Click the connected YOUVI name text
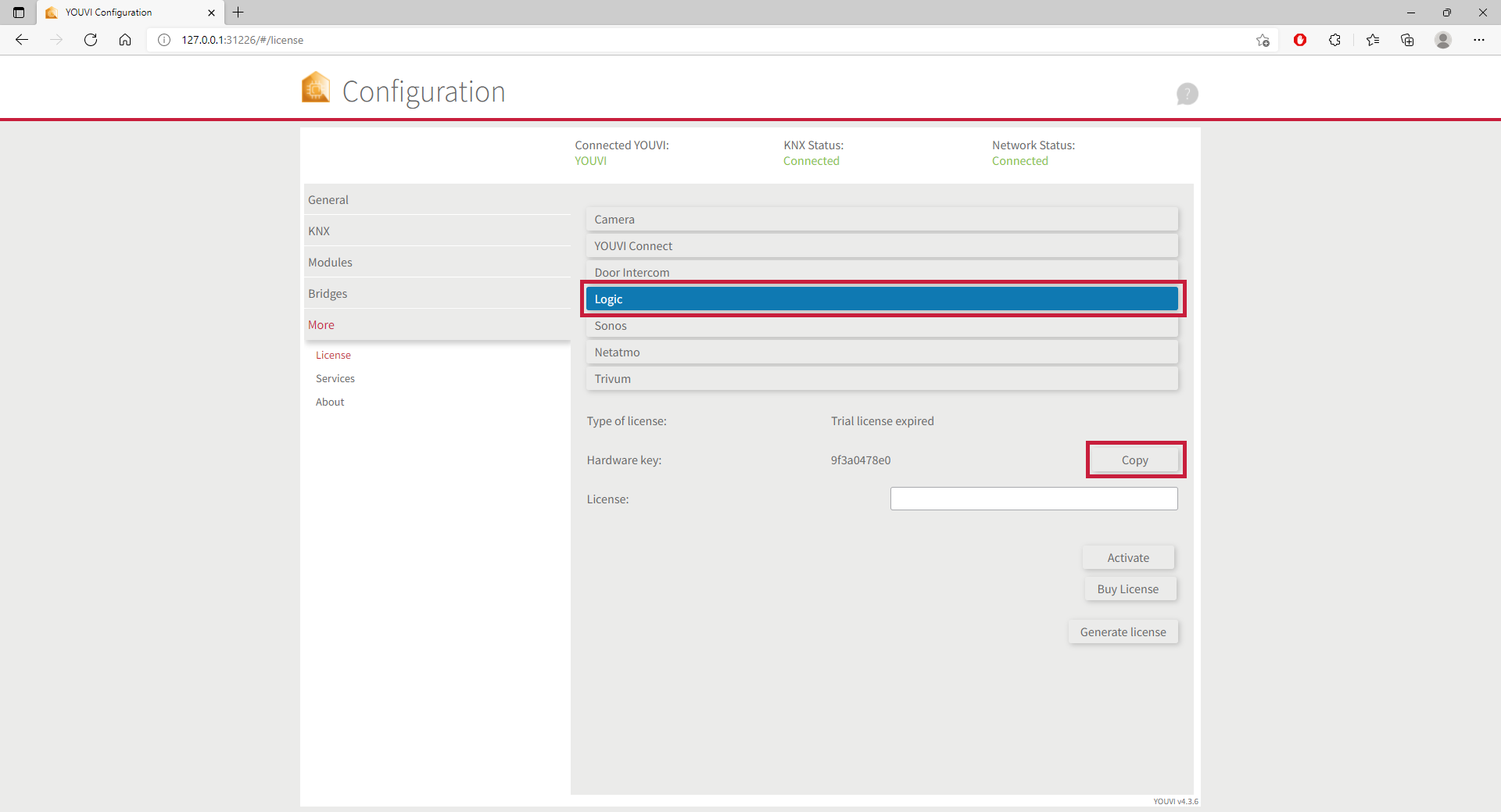 (590, 161)
